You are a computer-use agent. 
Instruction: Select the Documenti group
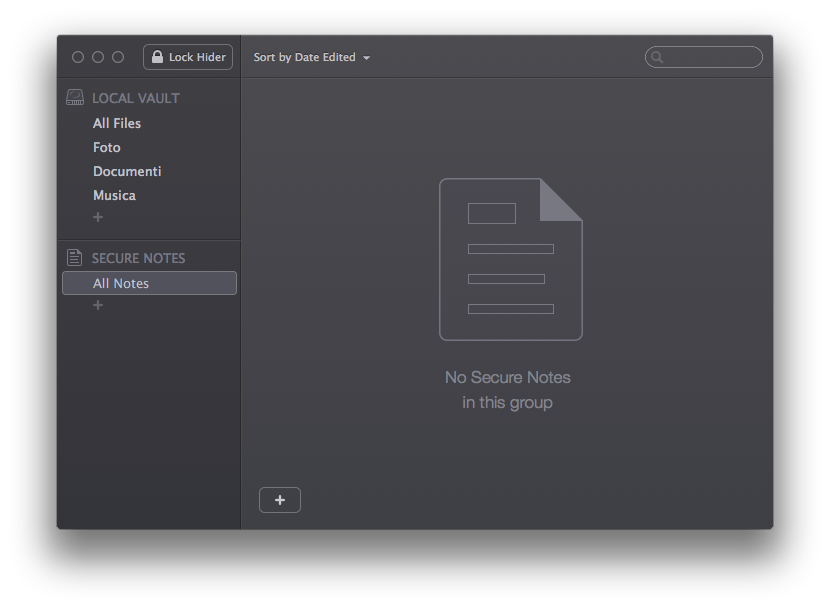tap(127, 171)
